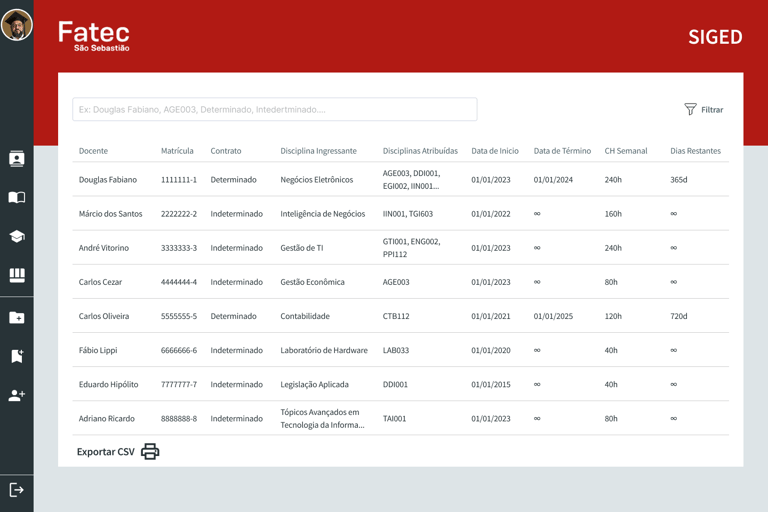This screenshot has width=768, height=512.
Task: Select the André Vitorino row name
Action: click(x=104, y=248)
